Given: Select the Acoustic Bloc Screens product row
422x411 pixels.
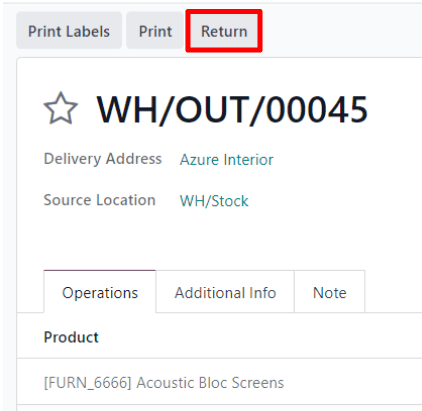Looking at the screenshot, I should point(219,382).
